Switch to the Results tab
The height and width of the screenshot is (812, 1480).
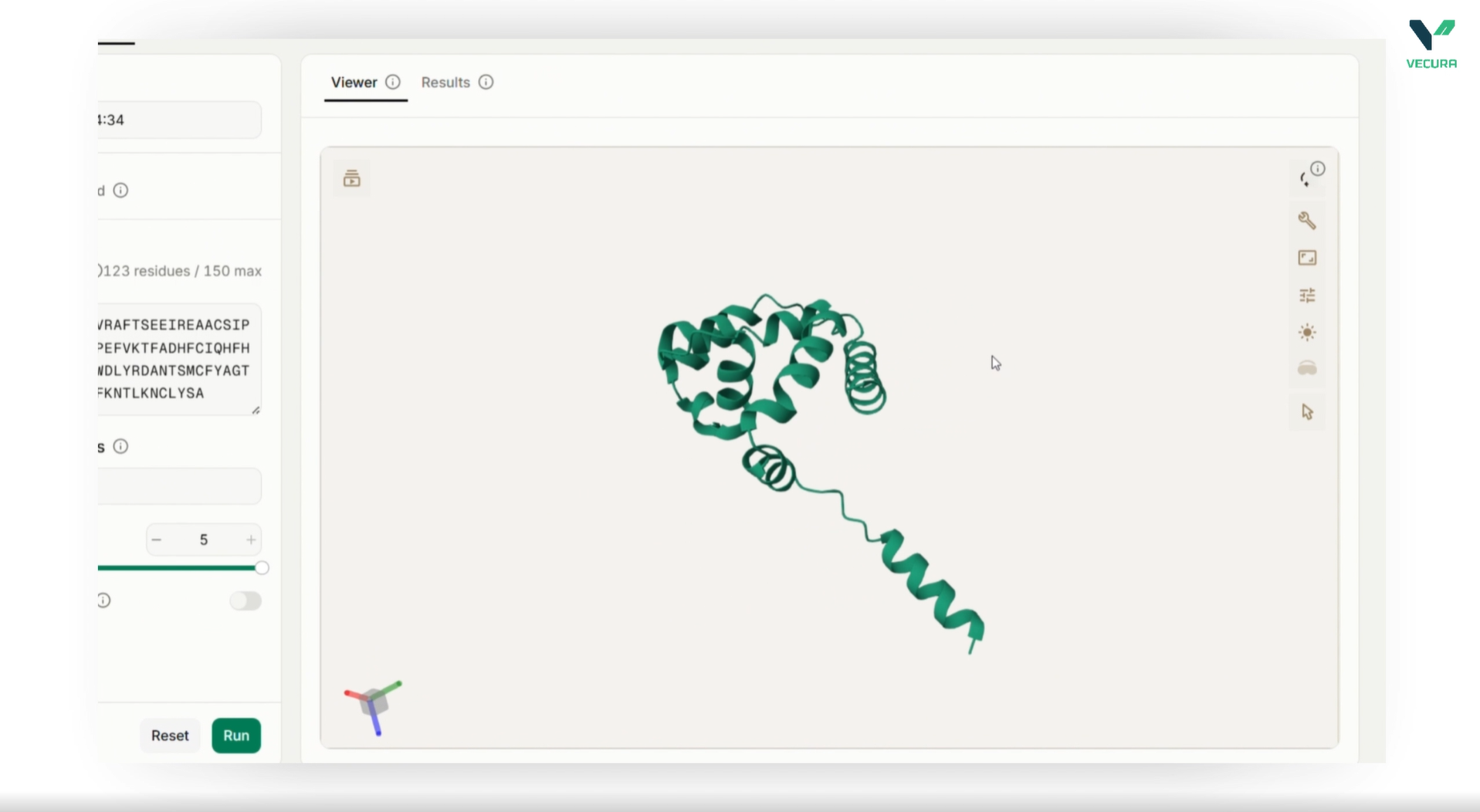[445, 83]
